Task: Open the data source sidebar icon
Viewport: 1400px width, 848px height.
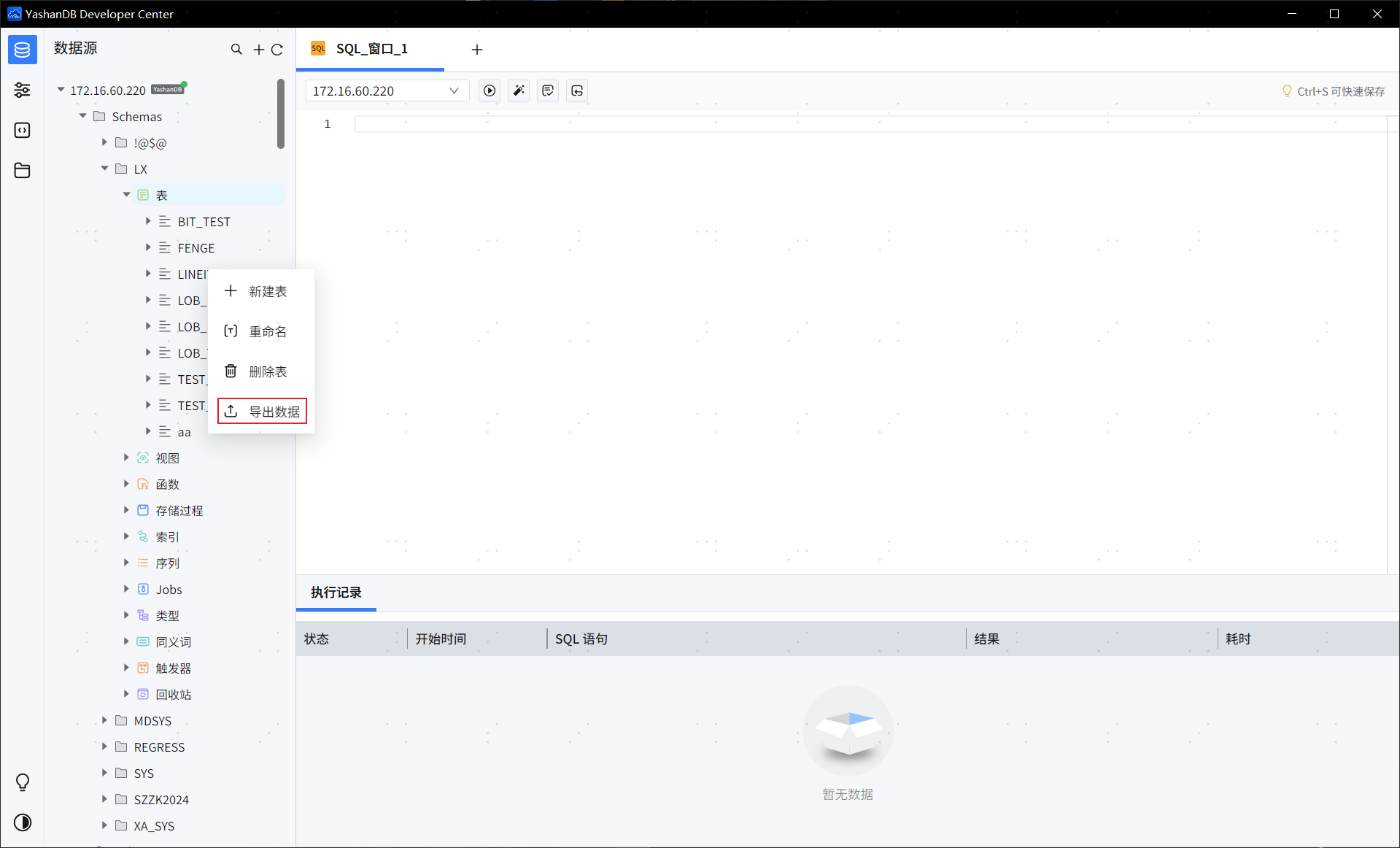Action: point(23,50)
